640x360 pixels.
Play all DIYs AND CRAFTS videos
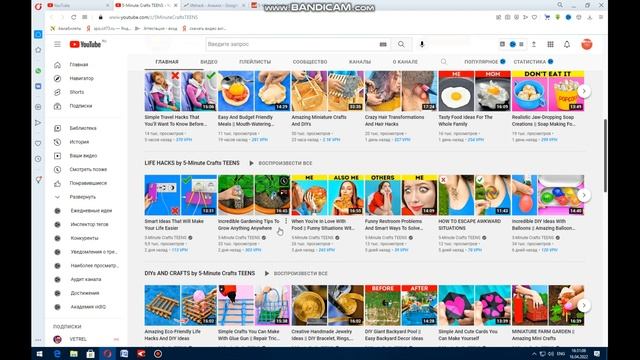coord(296,273)
